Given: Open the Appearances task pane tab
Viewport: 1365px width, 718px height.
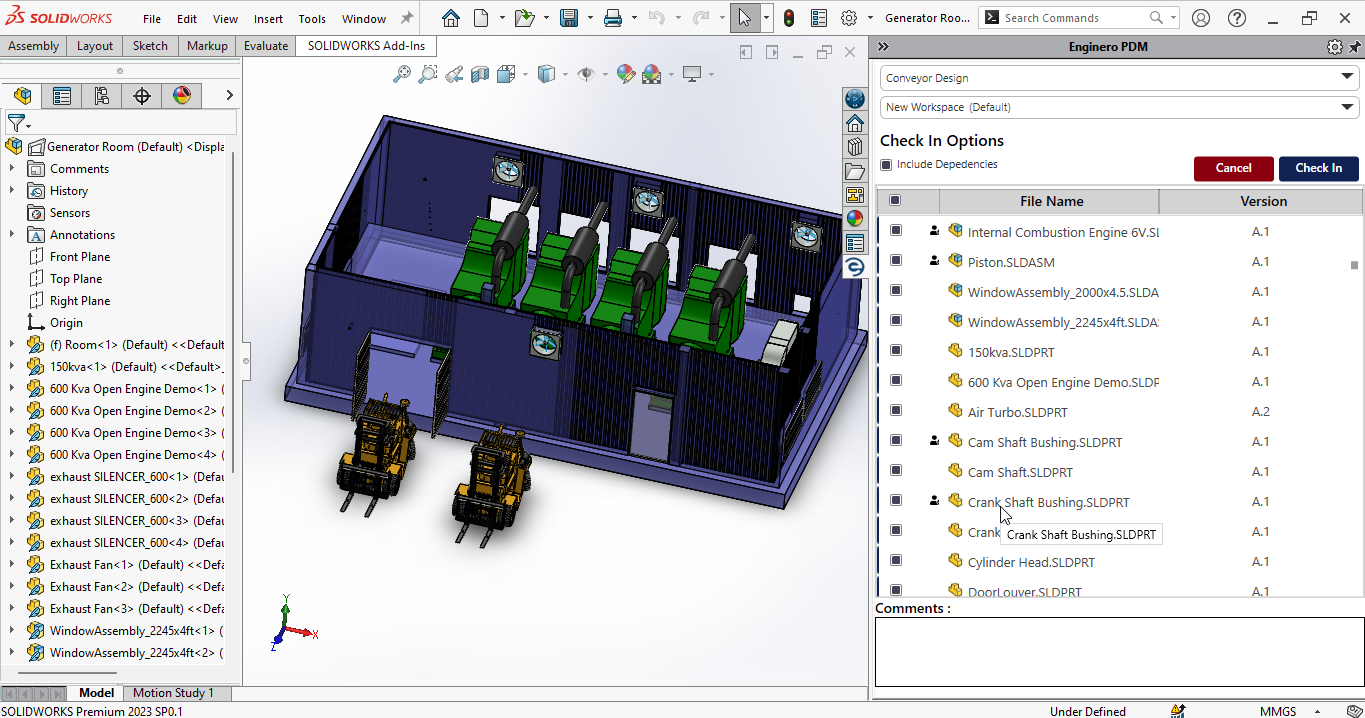Looking at the screenshot, I should click(855, 219).
